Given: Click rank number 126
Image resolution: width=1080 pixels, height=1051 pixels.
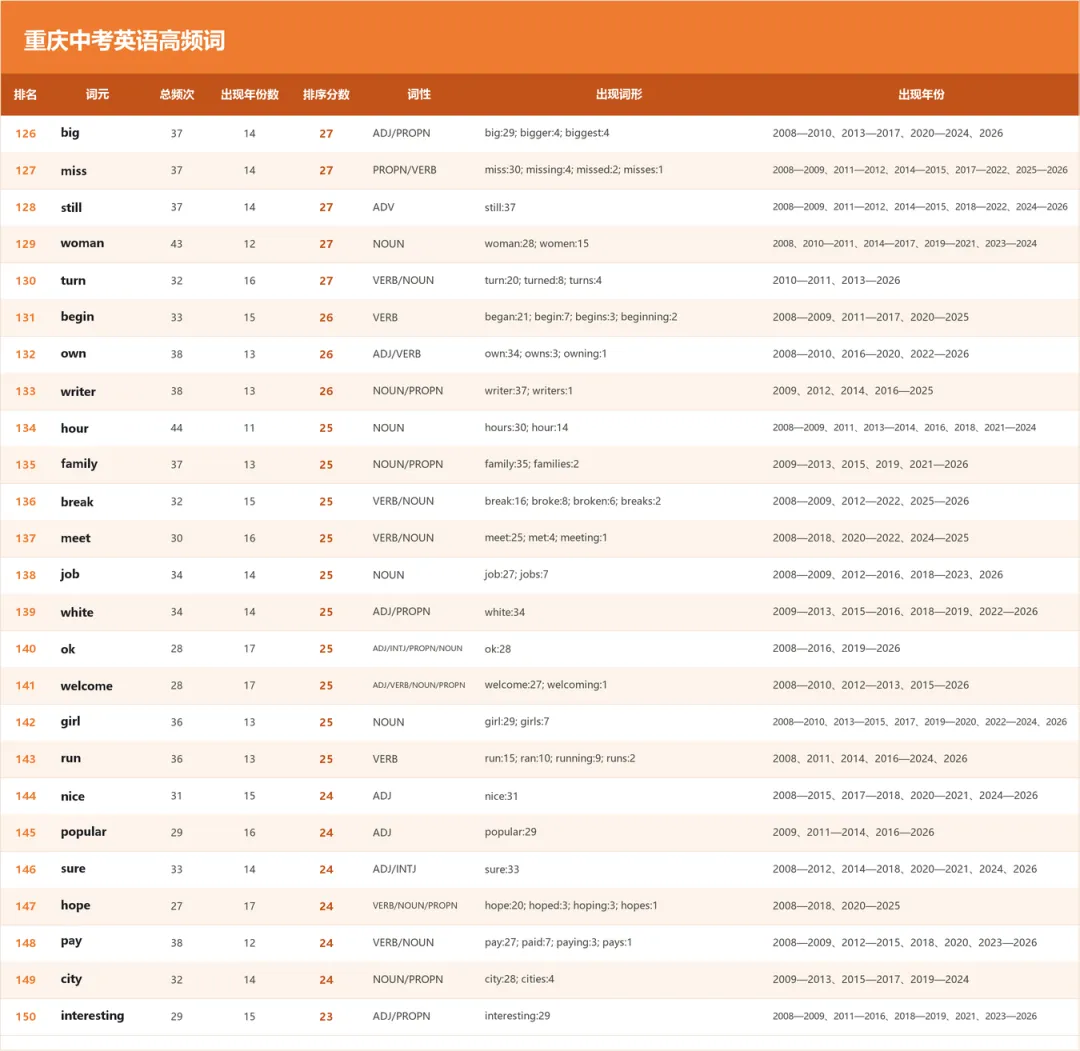Looking at the screenshot, I should (x=25, y=134).
